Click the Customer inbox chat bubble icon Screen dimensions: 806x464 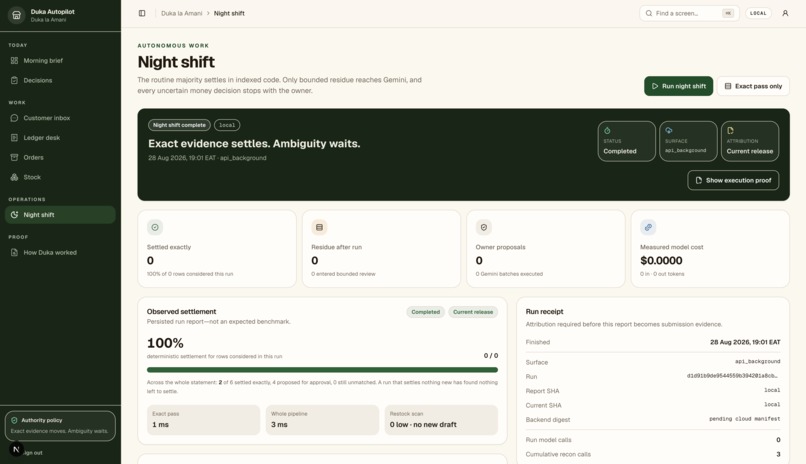coord(14,118)
